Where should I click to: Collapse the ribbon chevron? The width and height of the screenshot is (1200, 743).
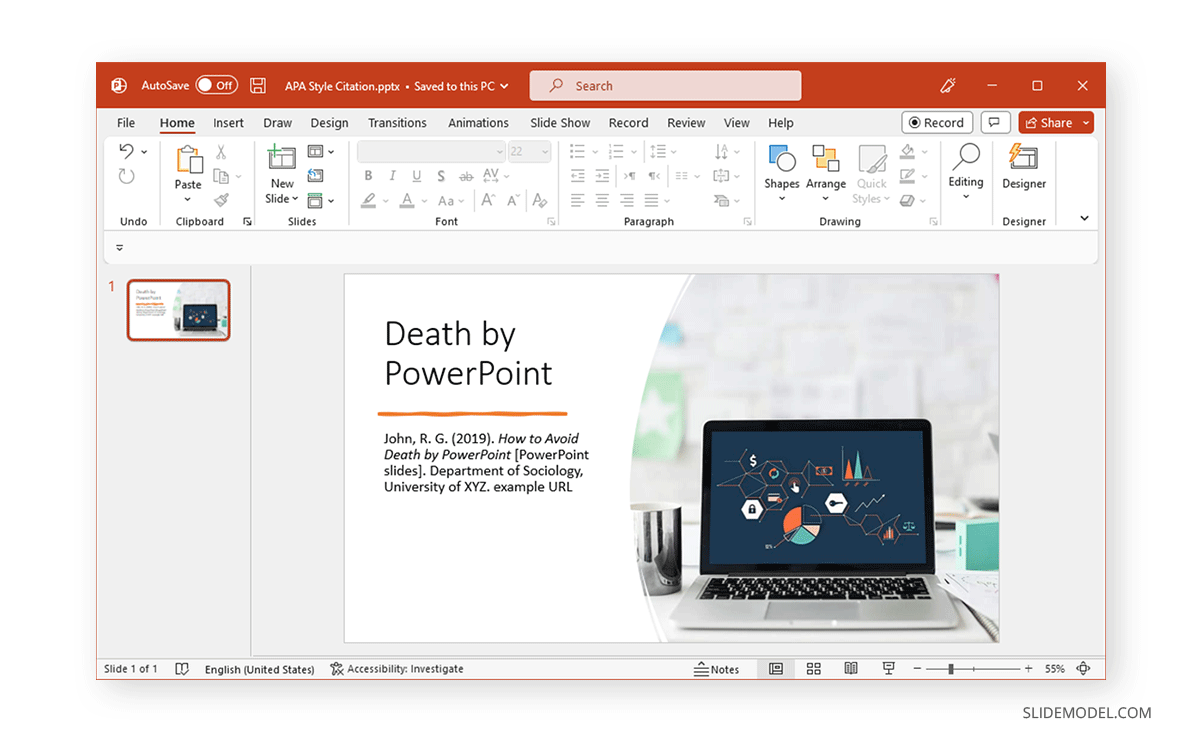1084,219
